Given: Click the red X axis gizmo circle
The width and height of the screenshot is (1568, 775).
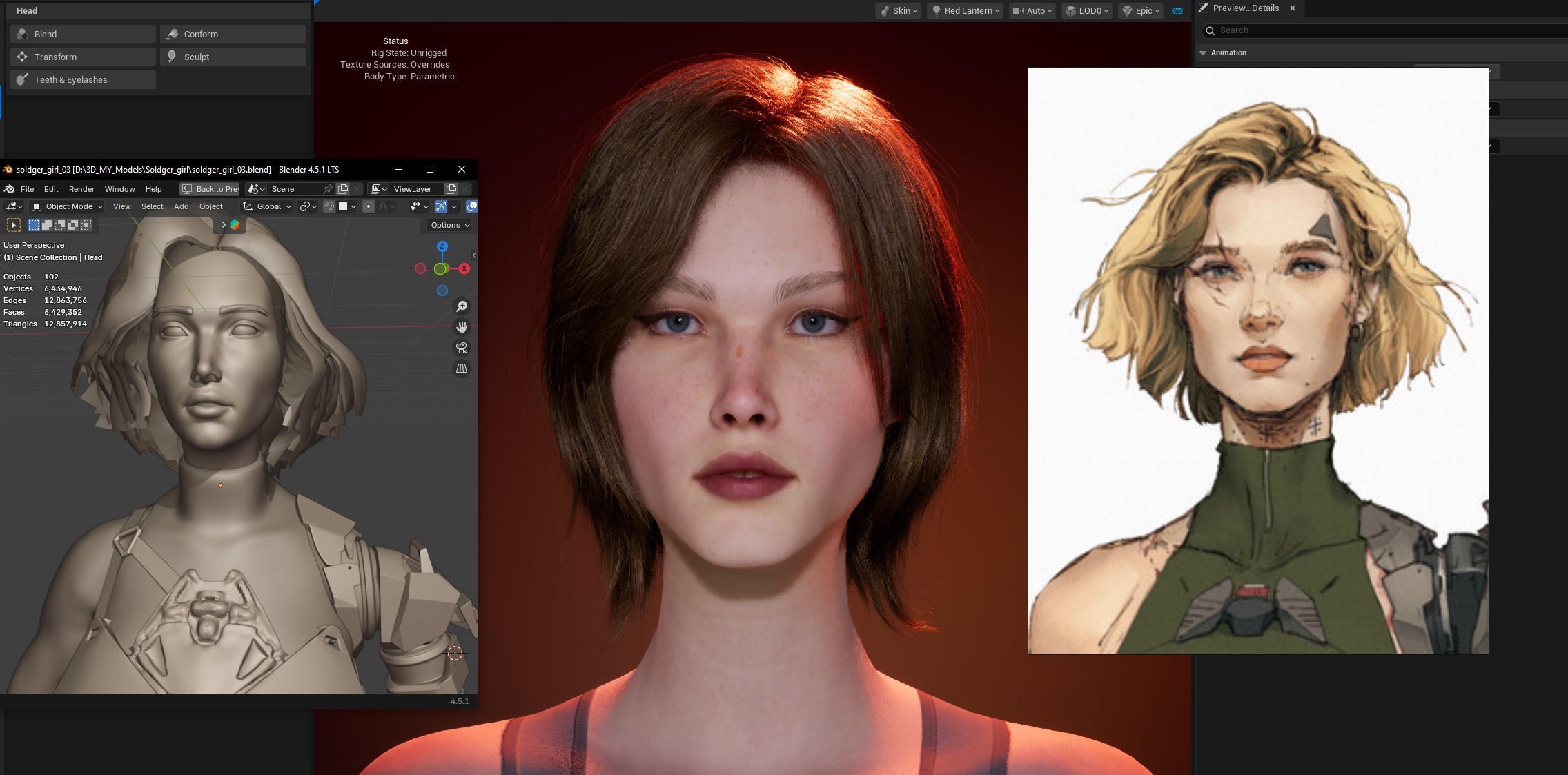Looking at the screenshot, I should pos(464,268).
